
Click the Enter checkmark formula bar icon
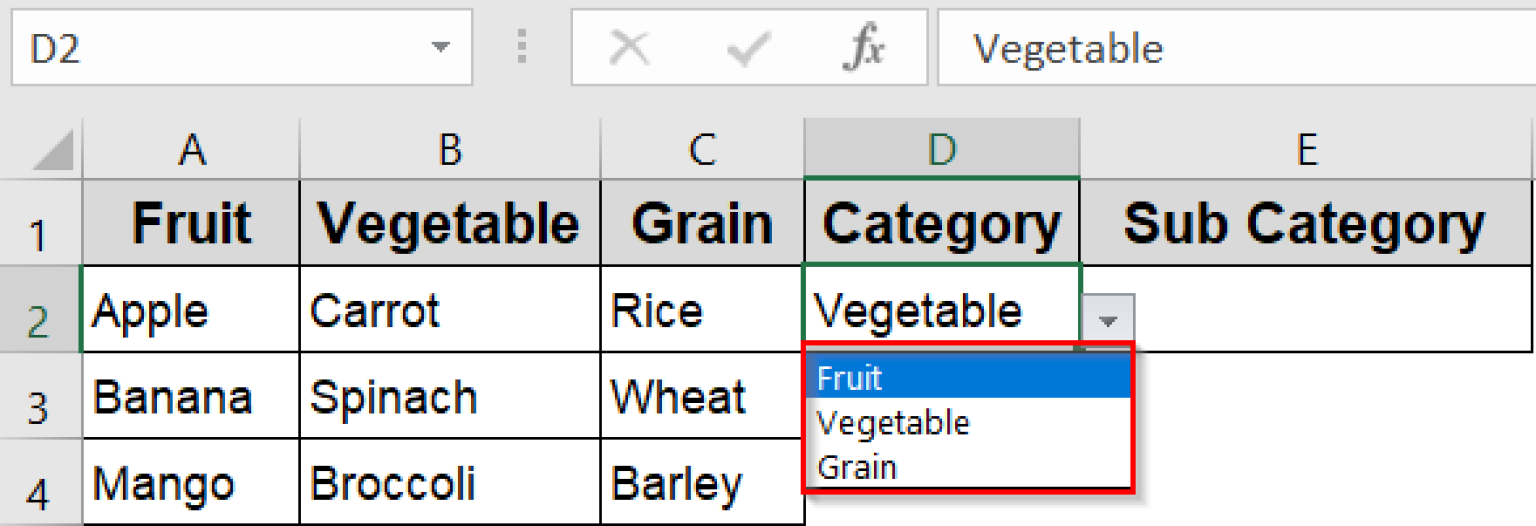(746, 48)
